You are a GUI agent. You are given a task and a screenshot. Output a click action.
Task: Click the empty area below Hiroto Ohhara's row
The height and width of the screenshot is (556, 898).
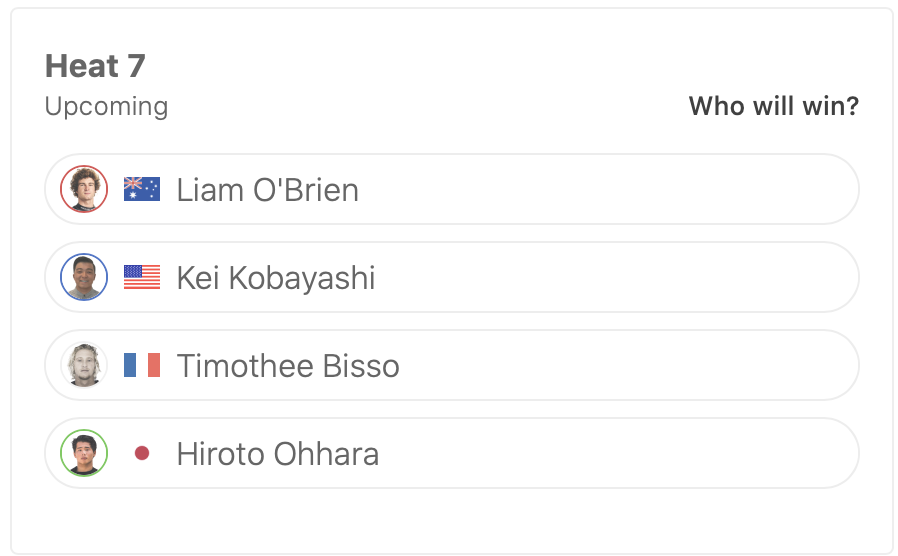[450, 520]
